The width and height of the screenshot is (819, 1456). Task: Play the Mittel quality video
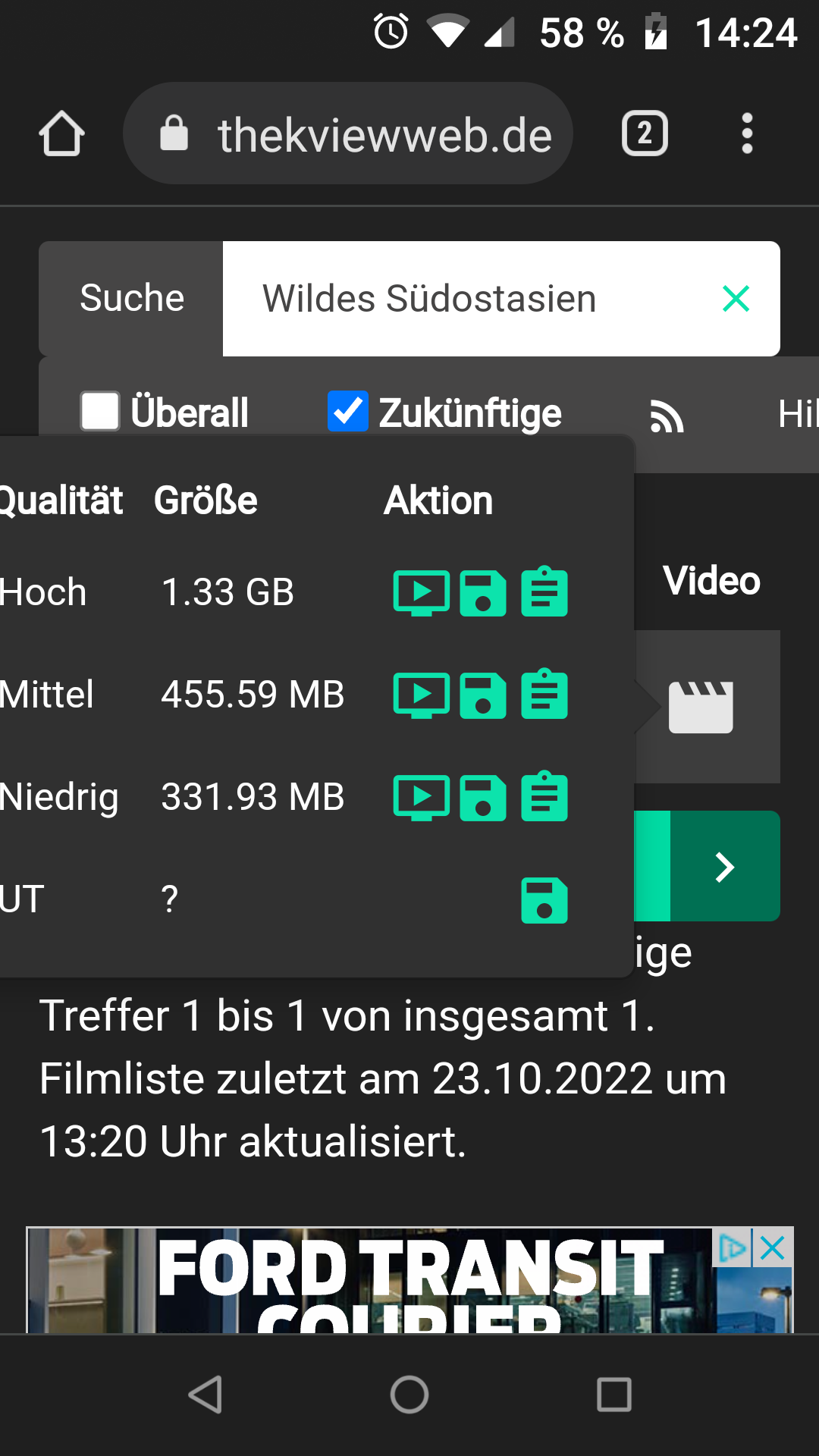click(422, 695)
